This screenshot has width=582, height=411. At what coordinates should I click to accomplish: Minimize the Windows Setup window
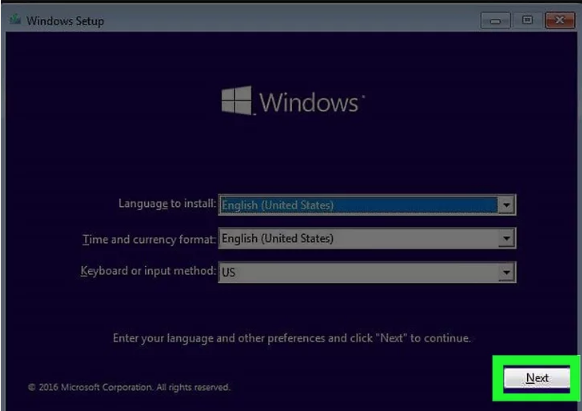[x=495, y=20]
